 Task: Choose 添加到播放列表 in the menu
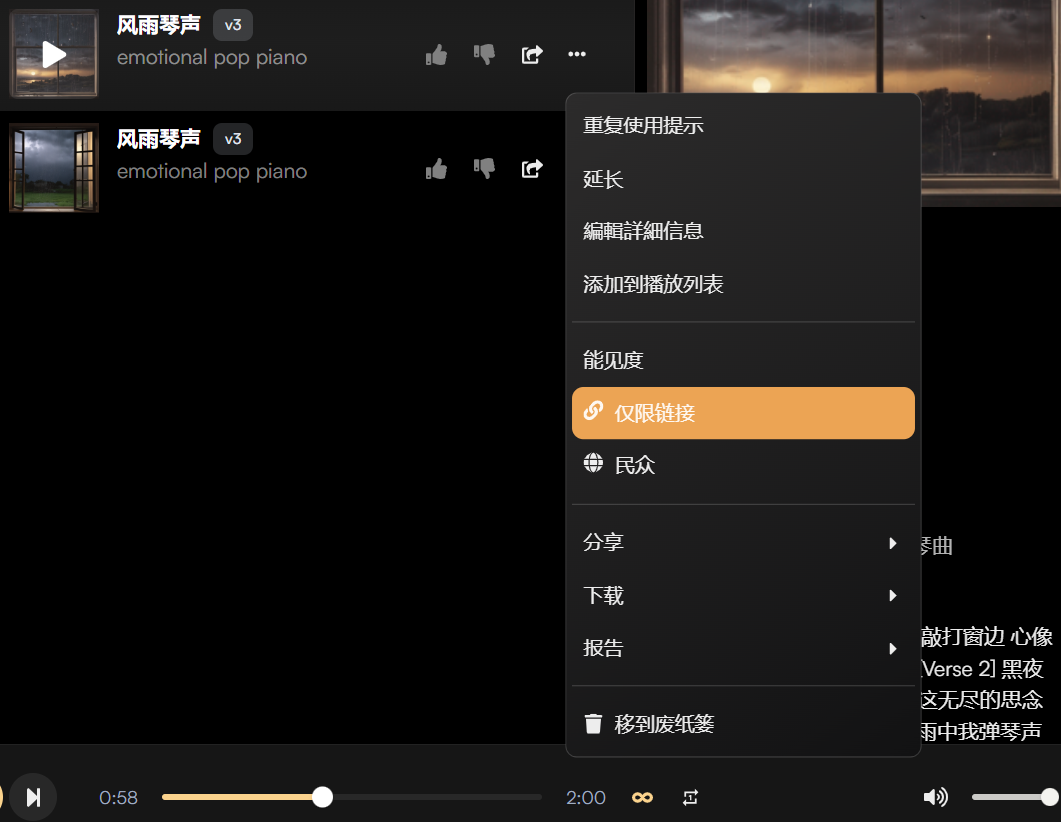[742, 283]
